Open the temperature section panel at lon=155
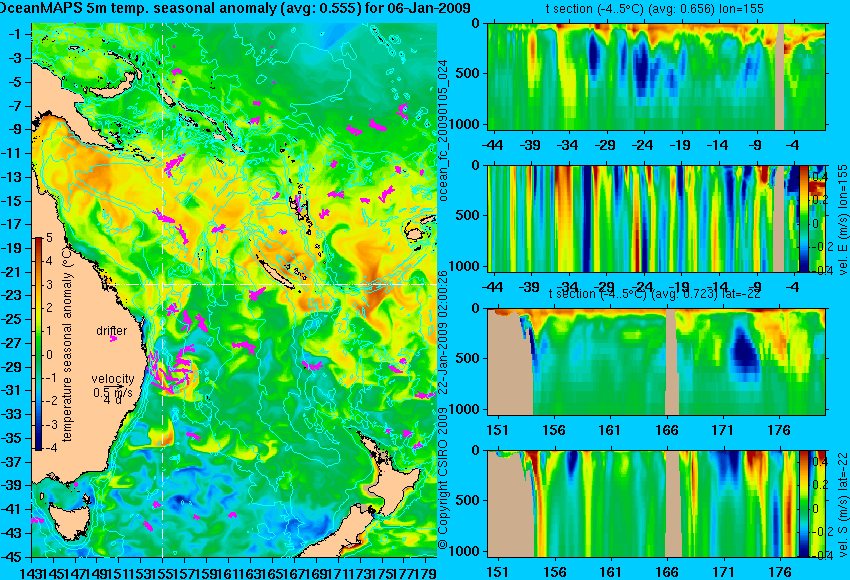The height and width of the screenshot is (580, 850). click(x=656, y=76)
